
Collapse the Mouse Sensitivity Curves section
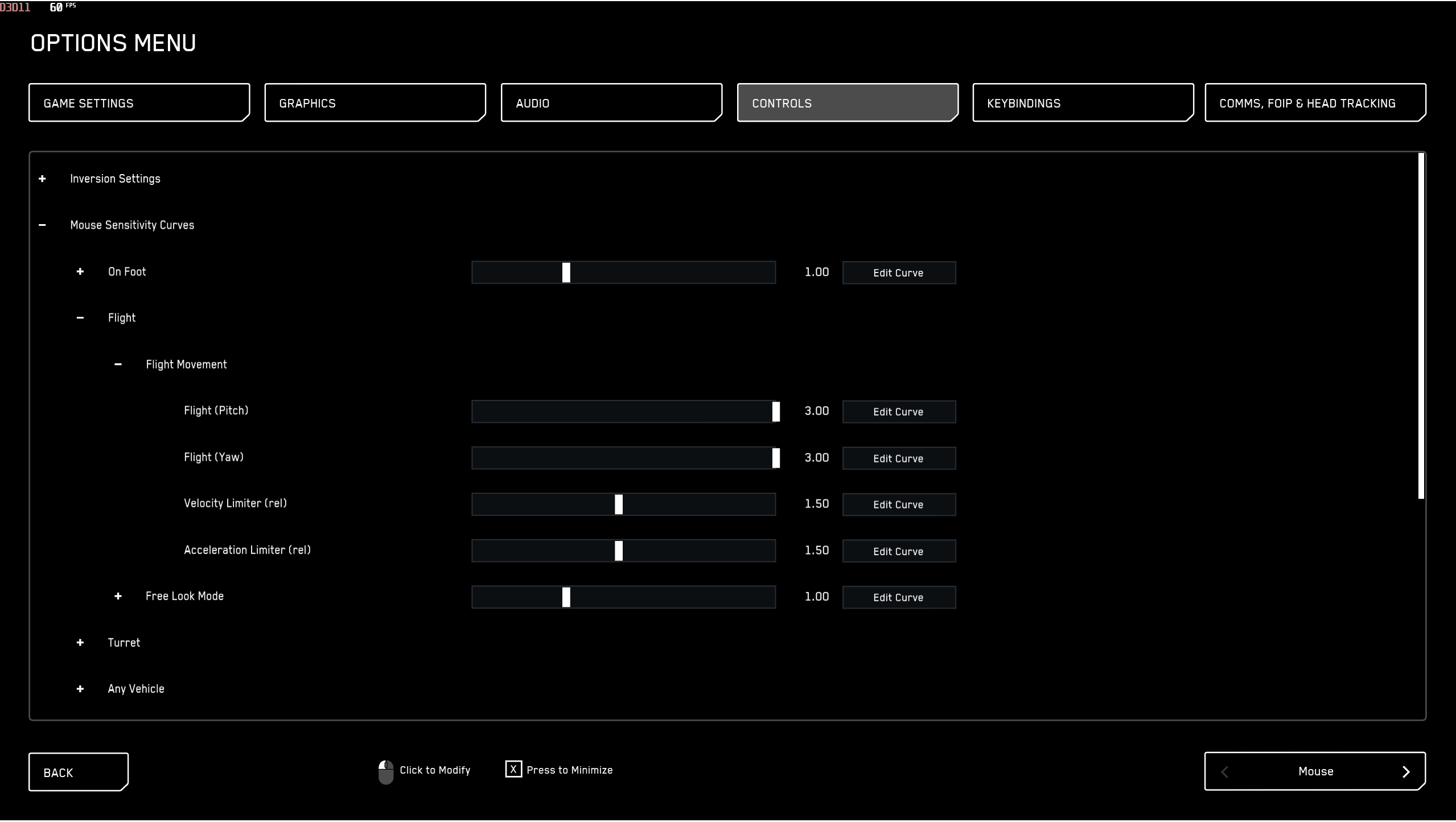pyautogui.click(x=43, y=225)
